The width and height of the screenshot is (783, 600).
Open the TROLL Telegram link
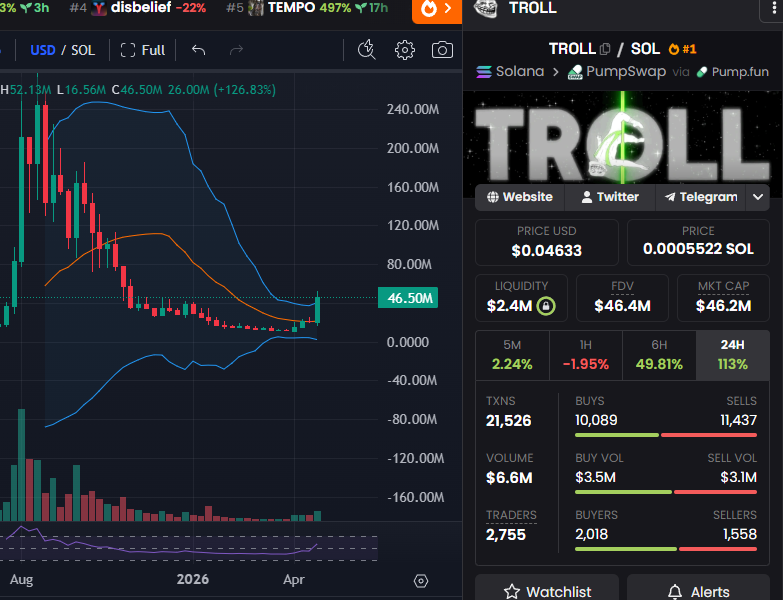pos(701,197)
